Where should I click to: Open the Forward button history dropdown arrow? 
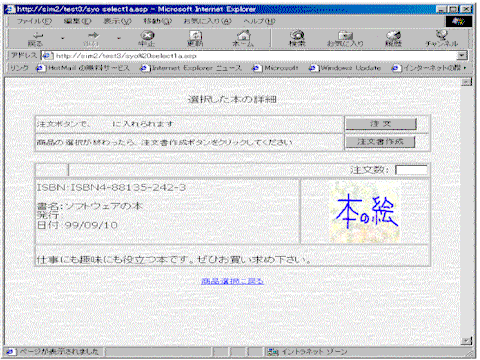coord(119,38)
